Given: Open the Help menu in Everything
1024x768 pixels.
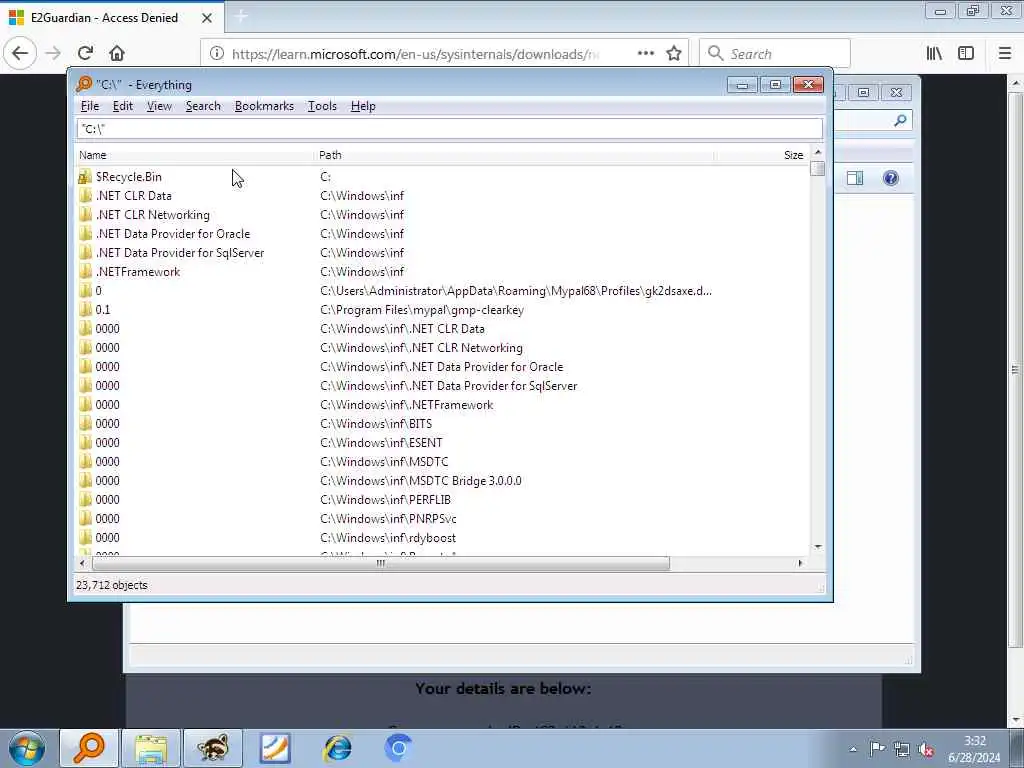Looking at the screenshot, I should [x=363, y=106].
